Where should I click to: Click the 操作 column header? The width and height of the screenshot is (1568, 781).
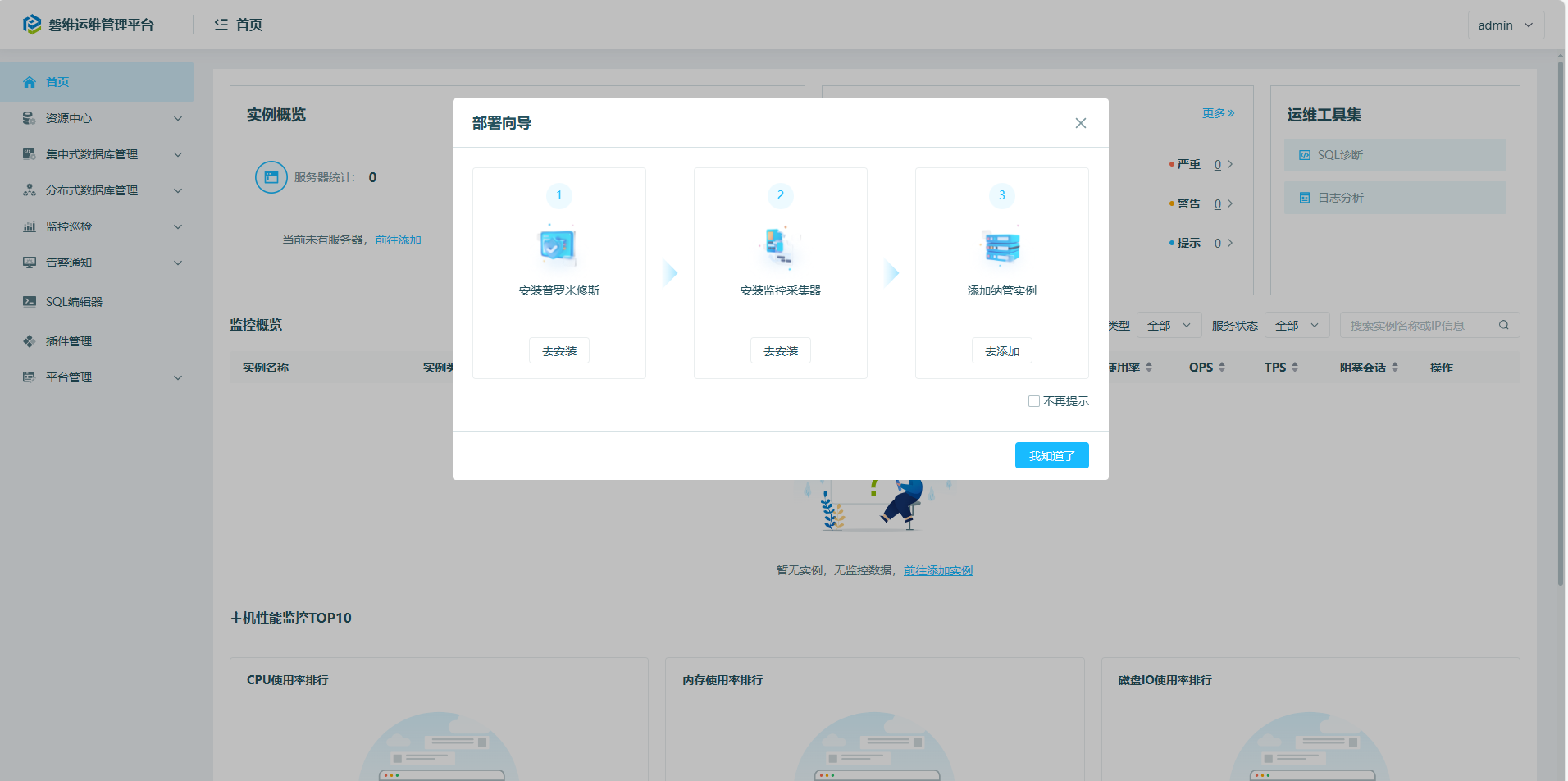tap(1442, 368)
